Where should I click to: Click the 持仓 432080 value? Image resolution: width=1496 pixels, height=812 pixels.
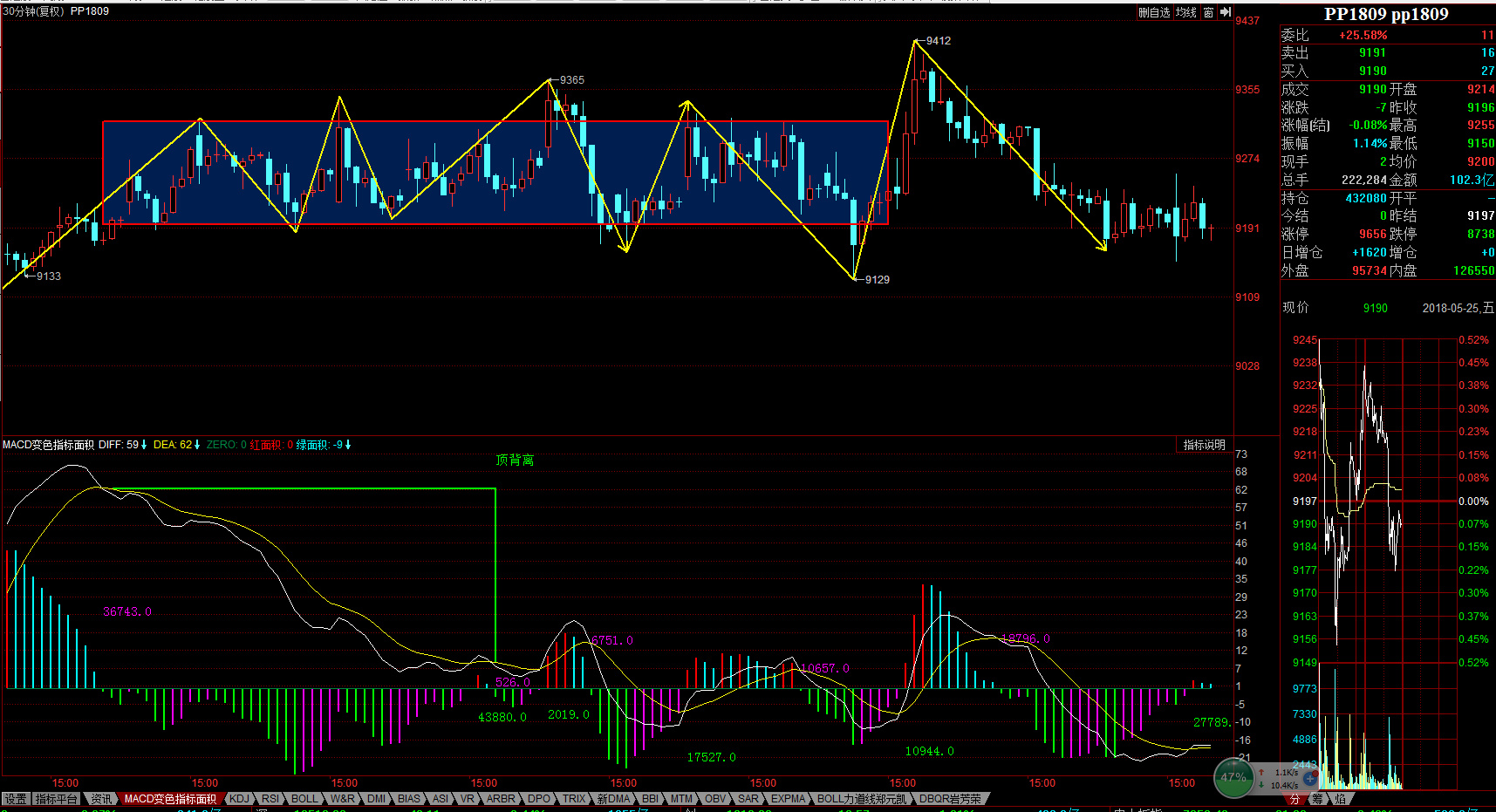[x=1366, y=199]
